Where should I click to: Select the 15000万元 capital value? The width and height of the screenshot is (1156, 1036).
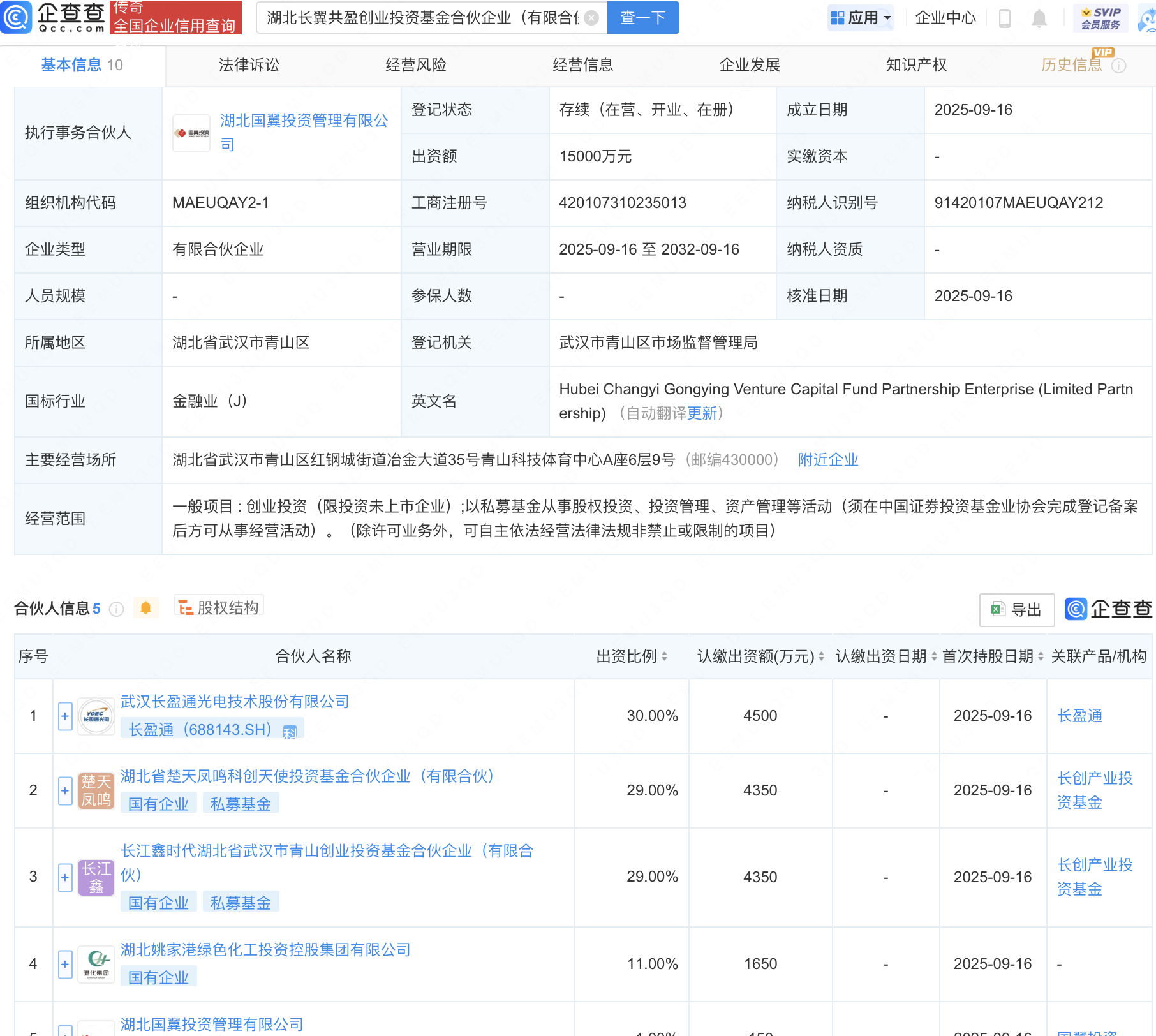[595, 156]
